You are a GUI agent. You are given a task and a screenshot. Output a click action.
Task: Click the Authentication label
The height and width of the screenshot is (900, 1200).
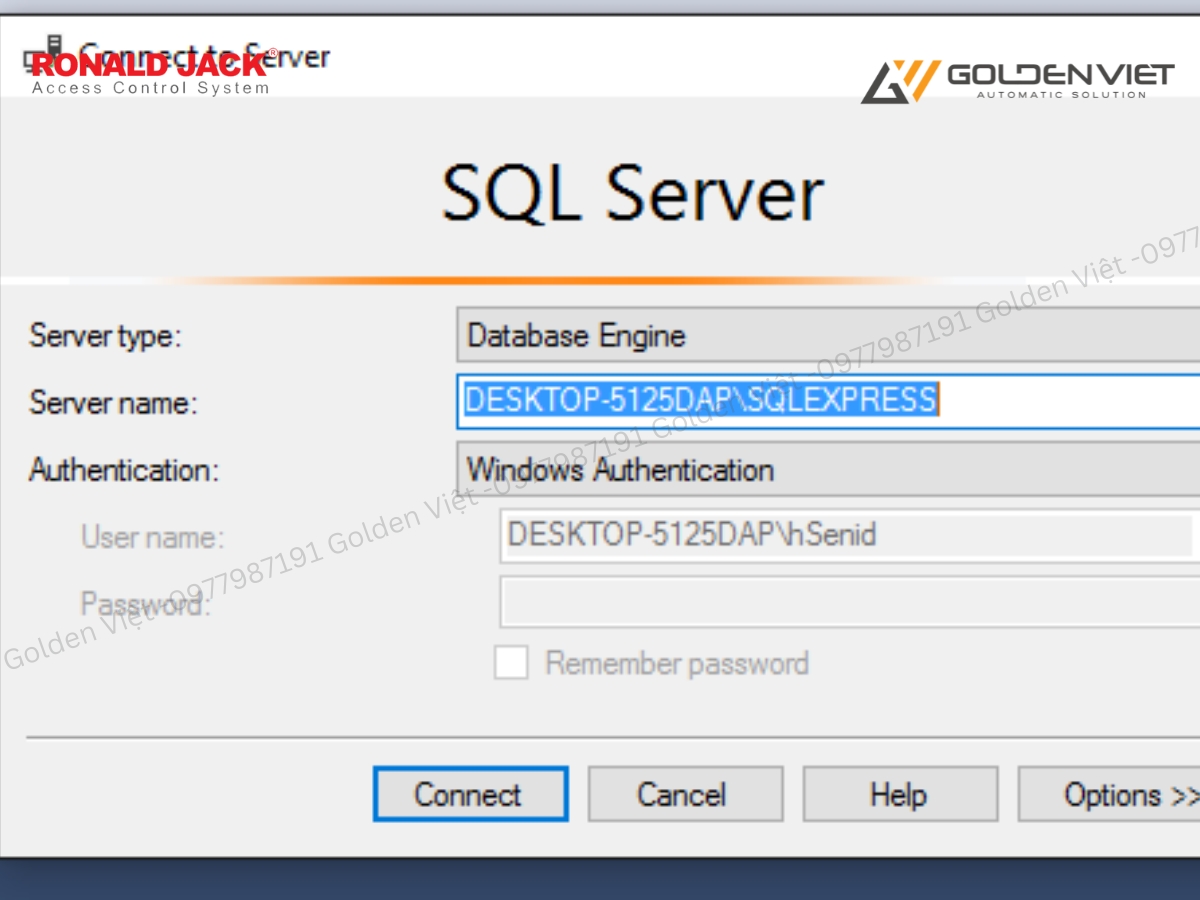click(x=123, y=470)
